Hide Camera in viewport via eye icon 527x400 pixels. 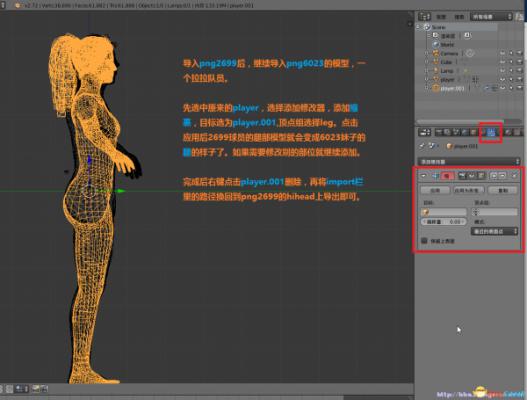[502, 53]
